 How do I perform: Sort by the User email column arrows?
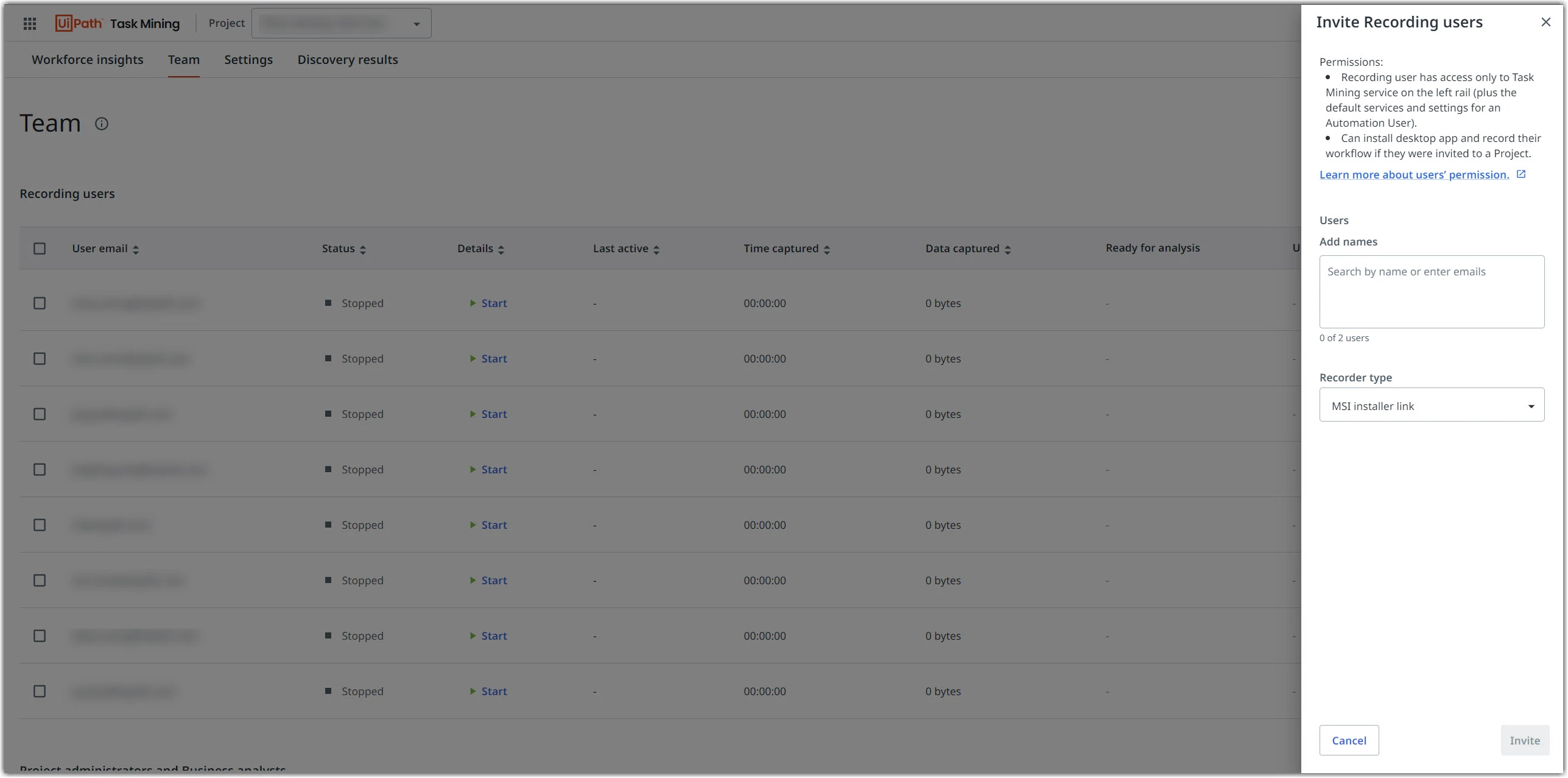(136, 249)
